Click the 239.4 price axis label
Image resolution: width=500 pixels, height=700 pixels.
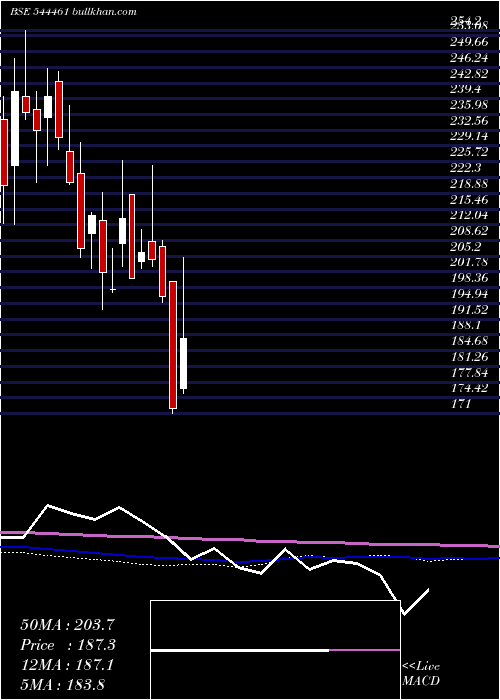pos(466,89)
